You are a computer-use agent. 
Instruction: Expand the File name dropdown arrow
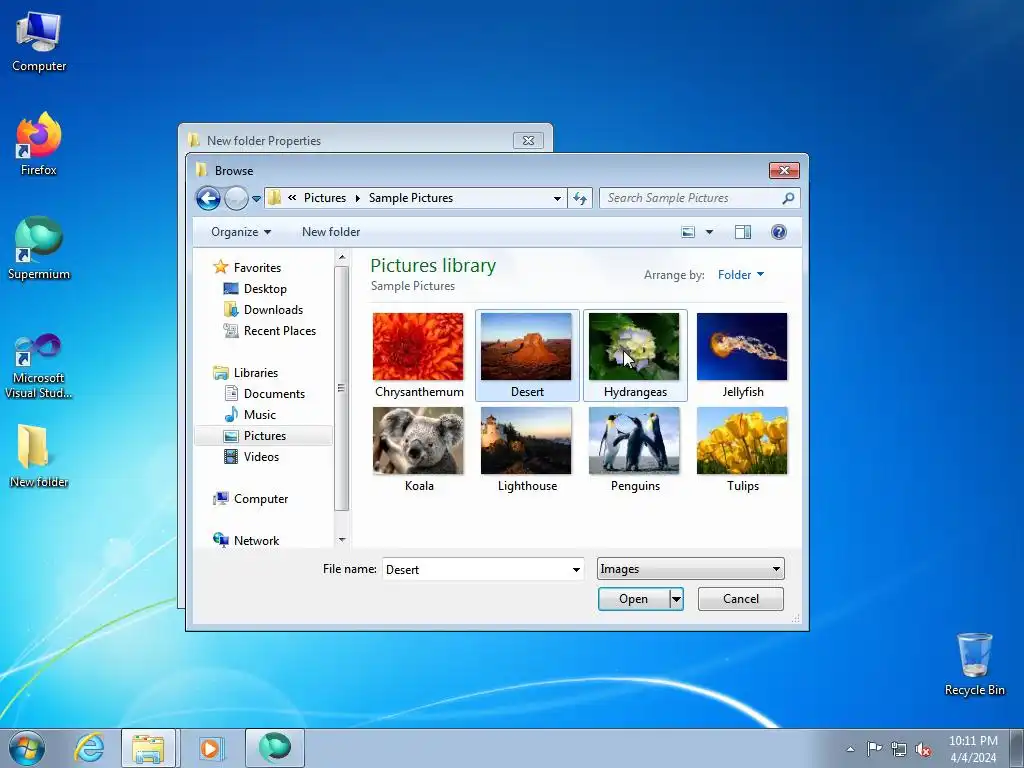576,569
